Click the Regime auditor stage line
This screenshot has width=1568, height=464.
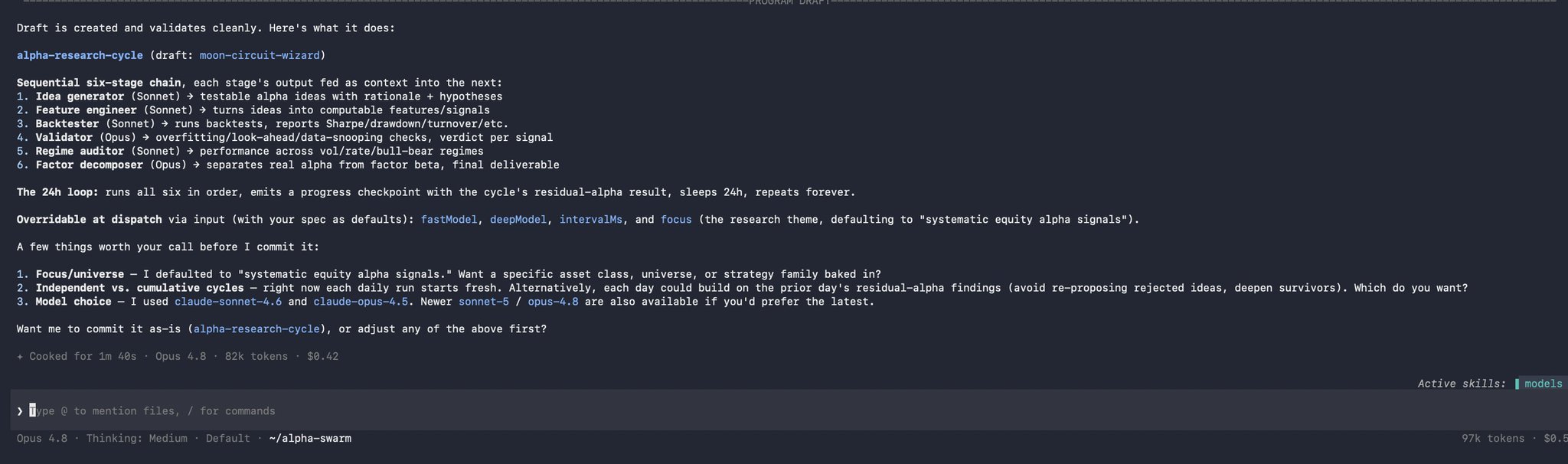(250, 152)
